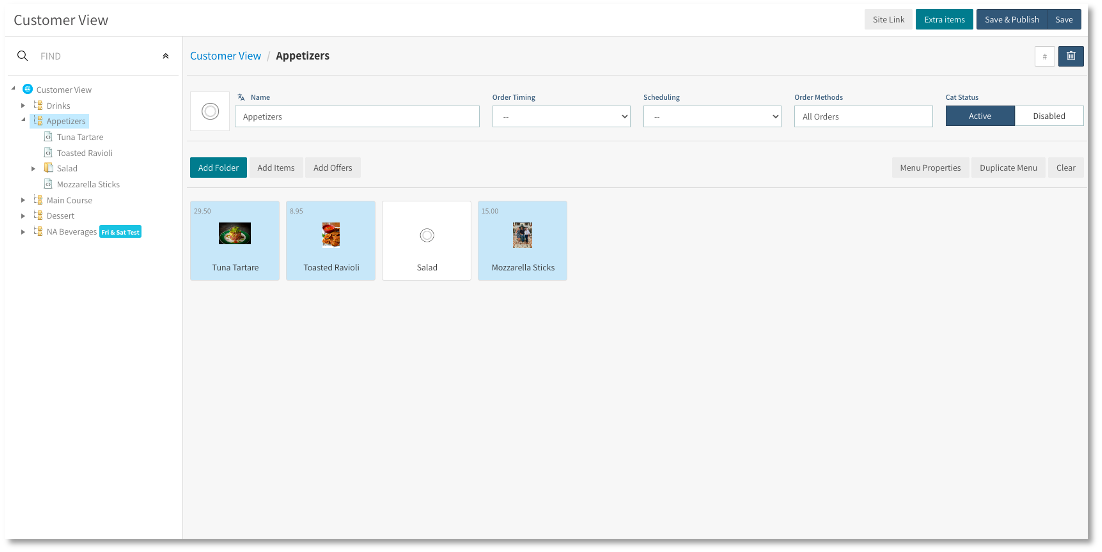Click the Drinks folder icon in tree
This screenshot has height=552, width=1102.
(x=38, y=105)
